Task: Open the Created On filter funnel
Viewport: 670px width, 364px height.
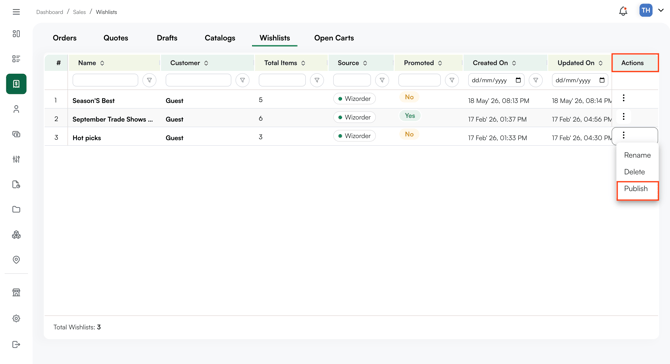Action: pos(535,80)
